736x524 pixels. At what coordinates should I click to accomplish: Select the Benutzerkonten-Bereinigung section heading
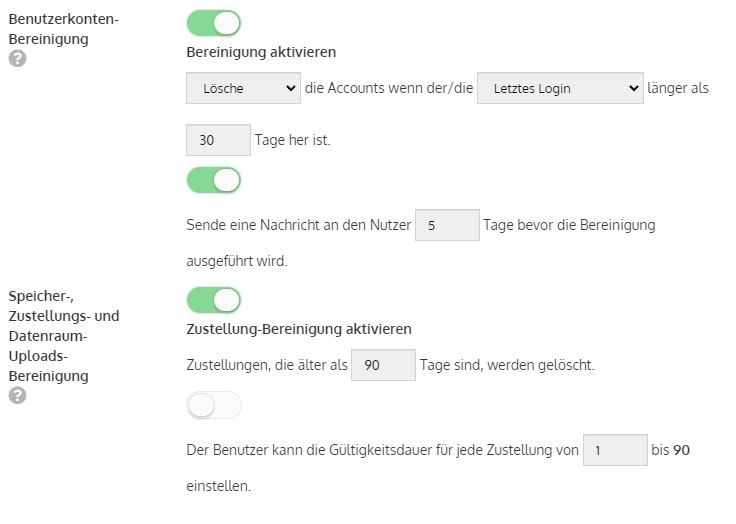(x=64, y=29)
